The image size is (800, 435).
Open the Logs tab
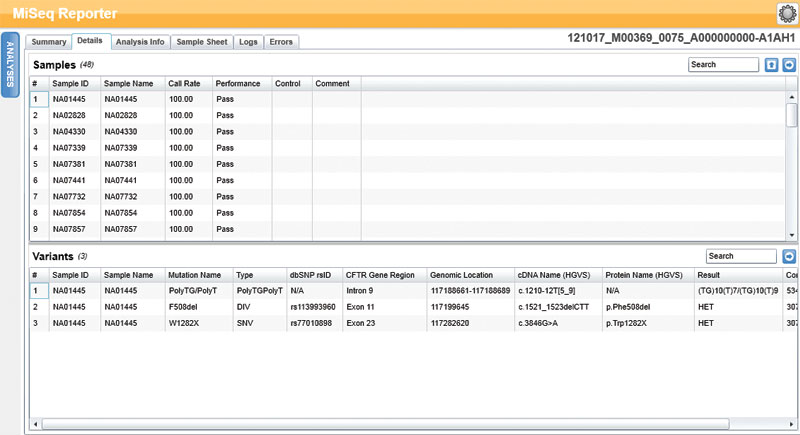(x=248, y=42)
